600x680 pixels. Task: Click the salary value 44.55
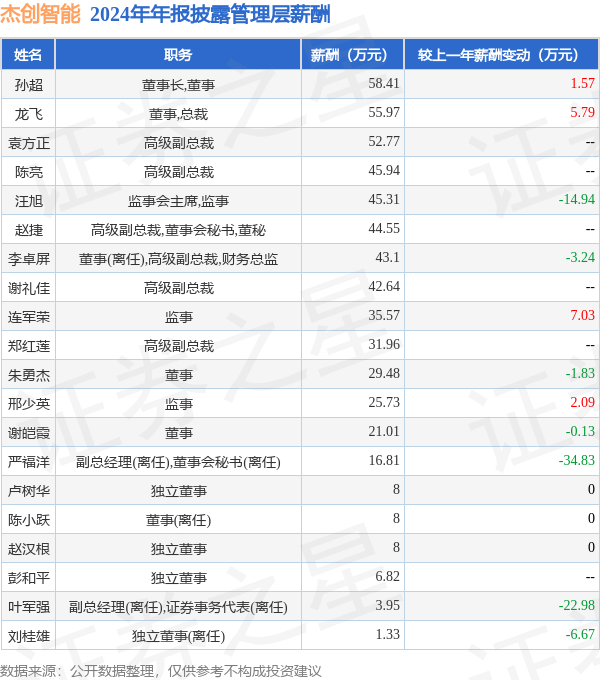point(384,229)
